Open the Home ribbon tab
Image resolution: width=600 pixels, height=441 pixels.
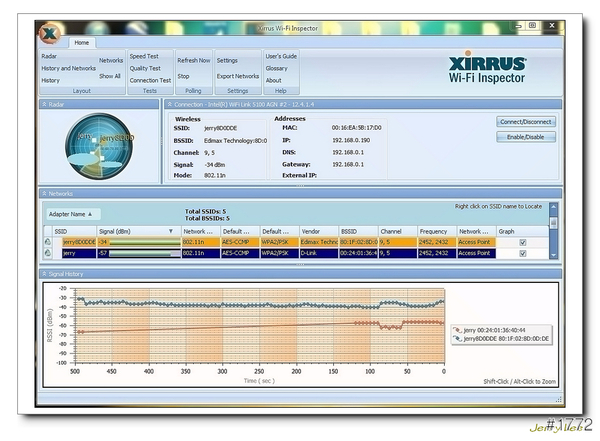pyautogui.click(x=82, y=43)
